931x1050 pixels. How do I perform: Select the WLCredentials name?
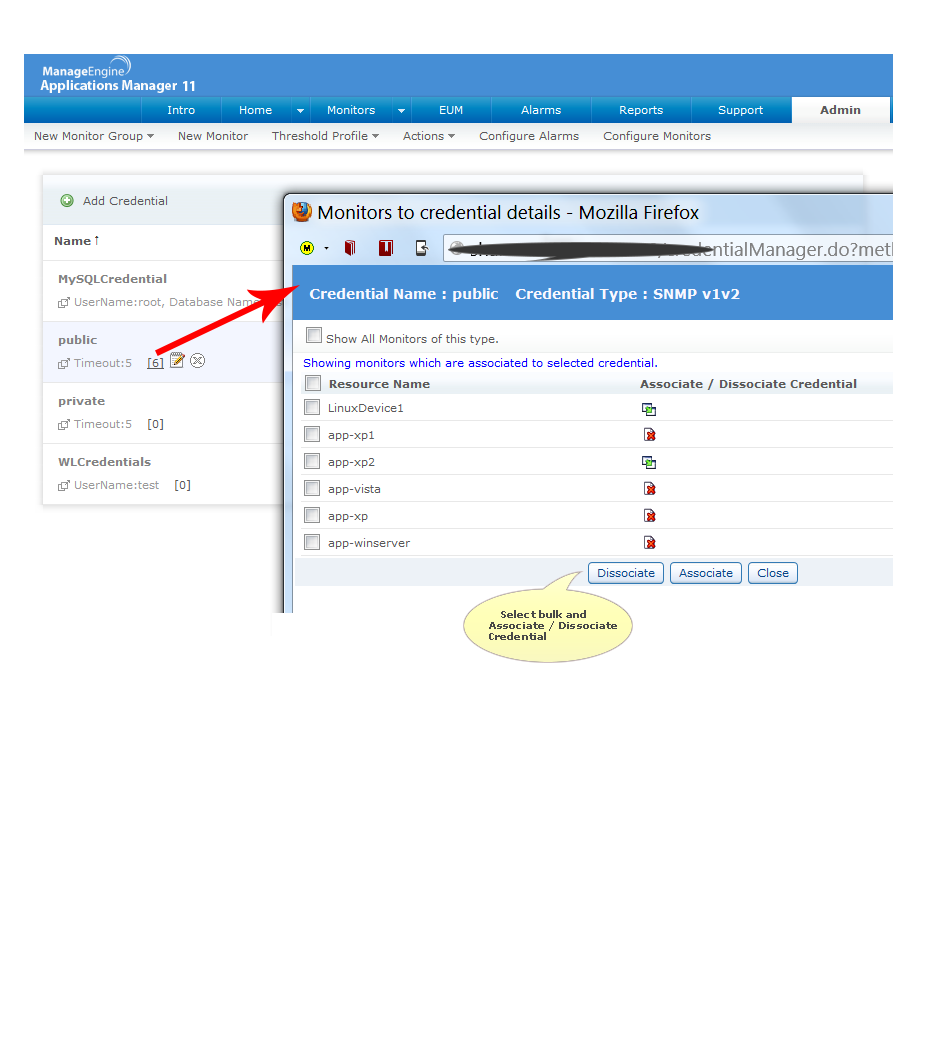pyautogui.click(x=104, y=462)
